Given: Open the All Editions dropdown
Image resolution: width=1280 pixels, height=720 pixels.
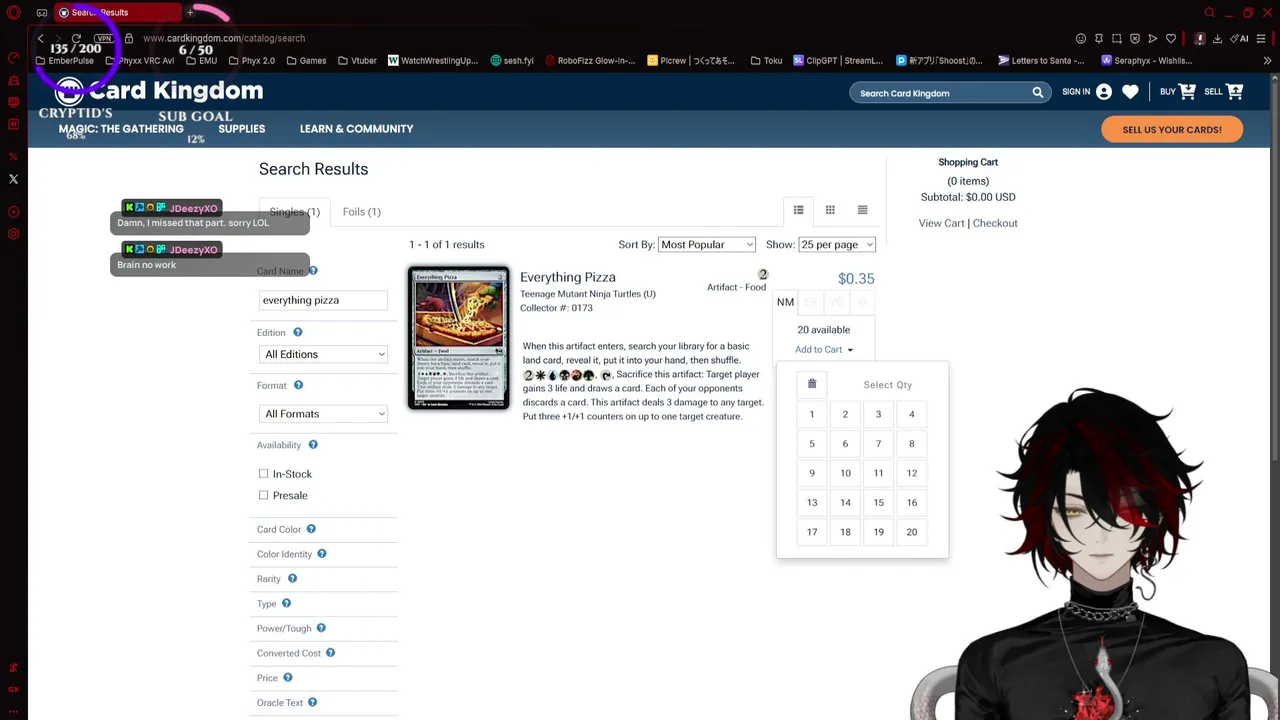Looking at the screenshot, I should coord(323,354).
